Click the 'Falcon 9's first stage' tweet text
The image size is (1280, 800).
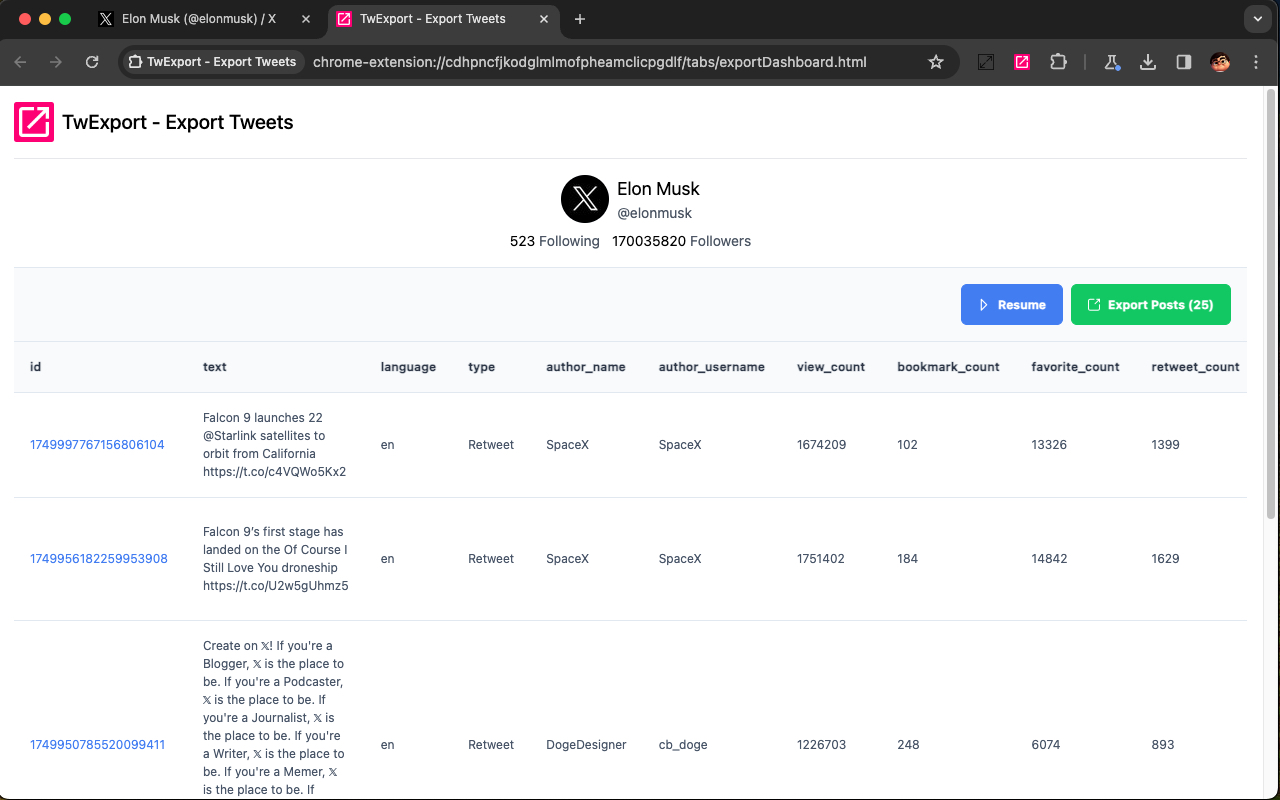(x=275, y=559)
